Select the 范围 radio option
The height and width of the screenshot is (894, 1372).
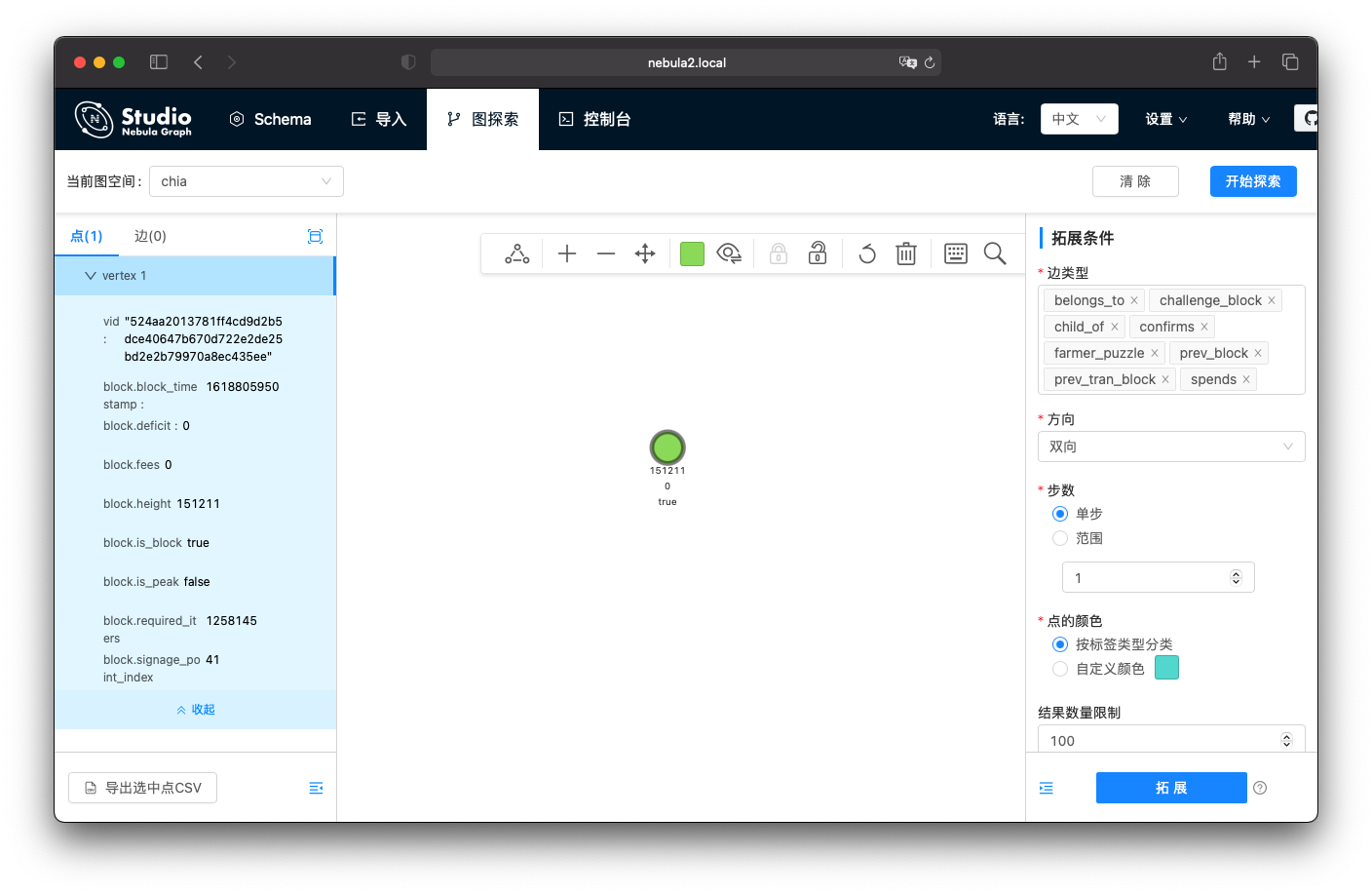1060,538
